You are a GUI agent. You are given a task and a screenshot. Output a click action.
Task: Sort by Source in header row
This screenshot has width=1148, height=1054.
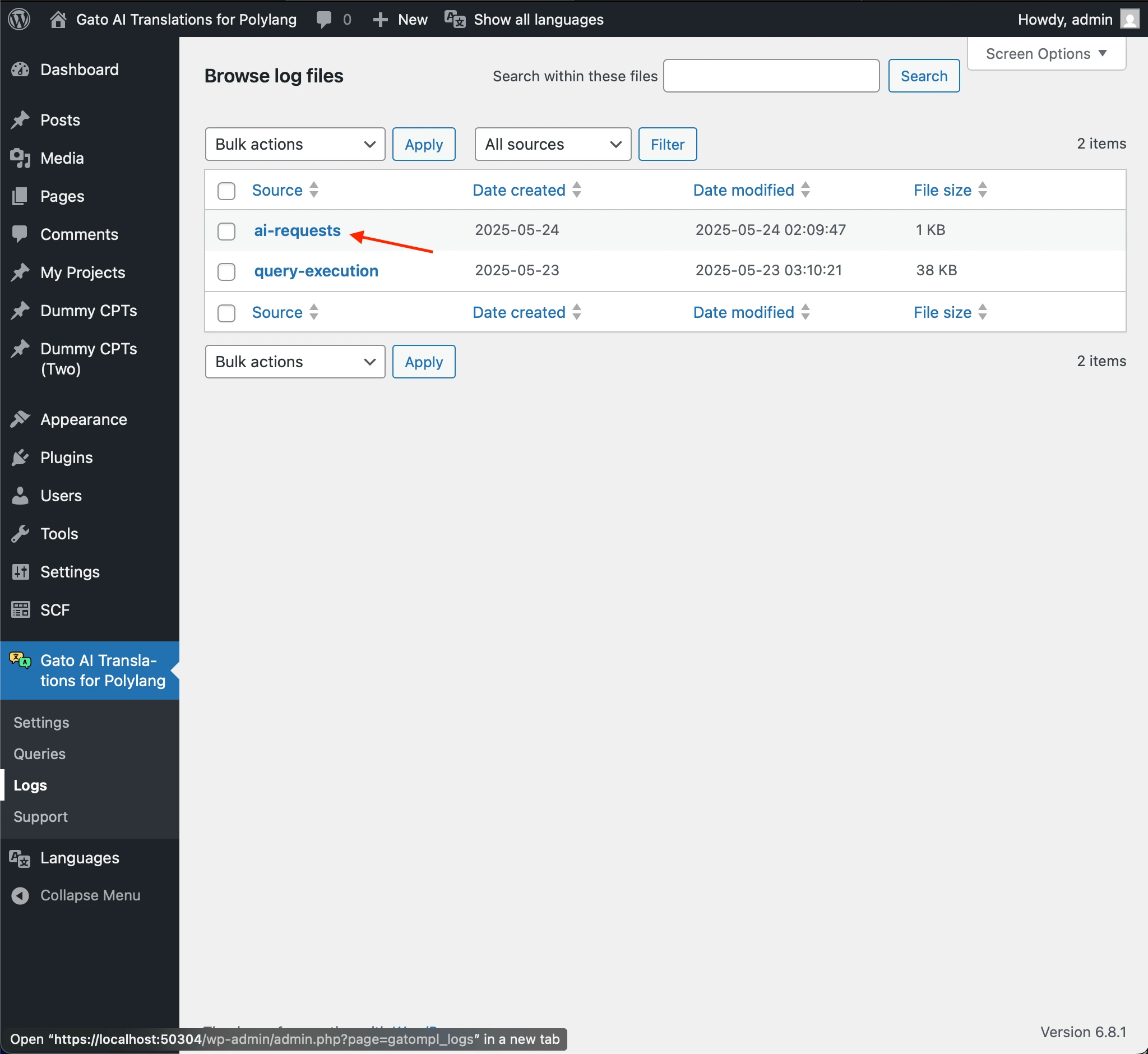(x=285, y=190)
